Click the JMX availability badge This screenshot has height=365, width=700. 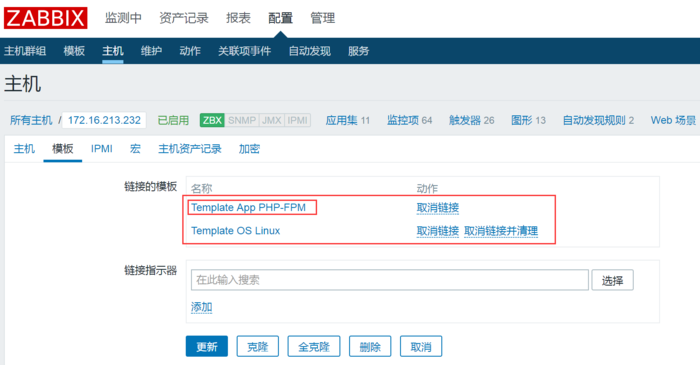[271, 120]
